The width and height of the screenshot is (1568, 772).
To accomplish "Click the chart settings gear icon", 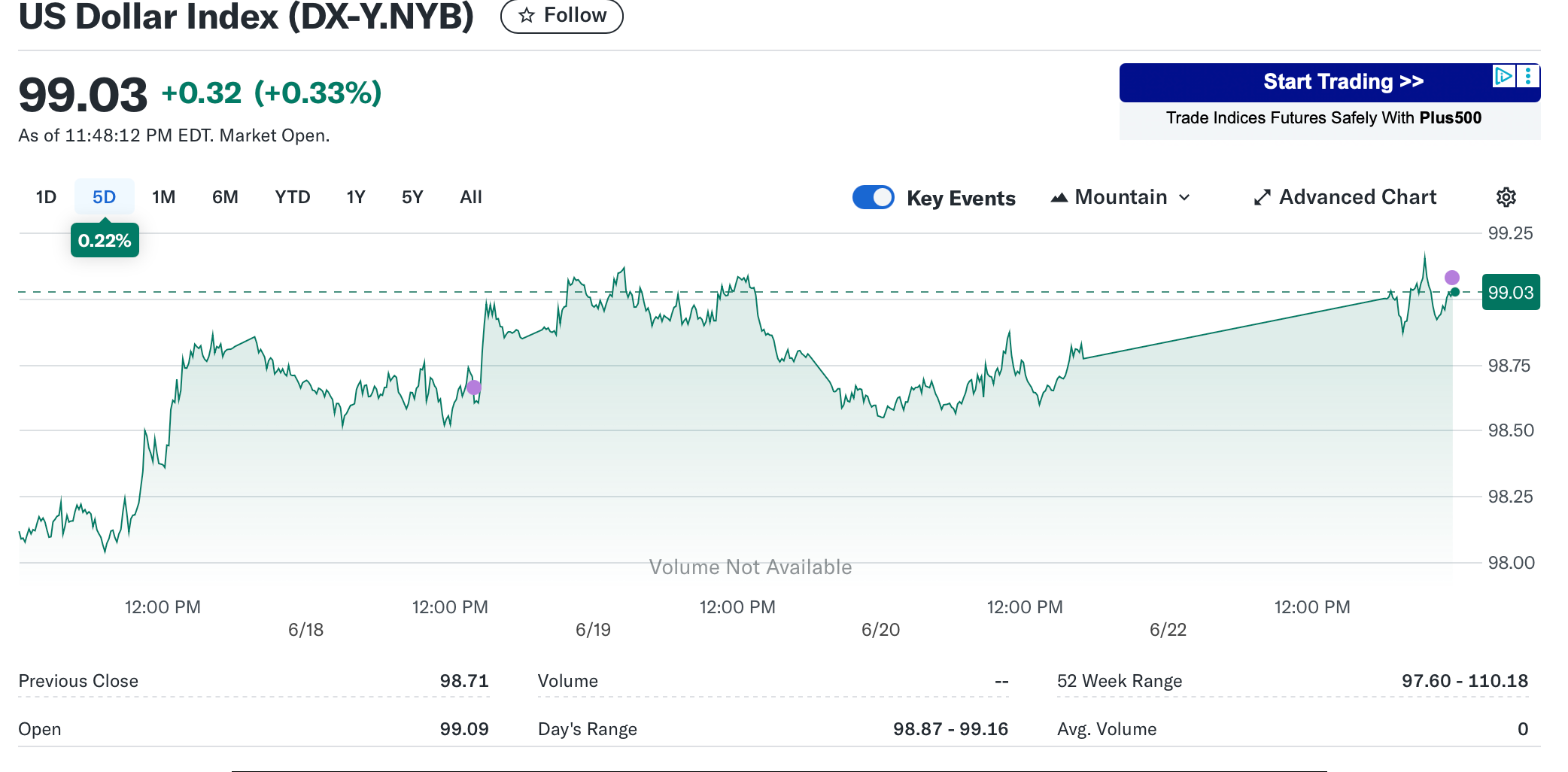I will click(x=1506, y=197).
